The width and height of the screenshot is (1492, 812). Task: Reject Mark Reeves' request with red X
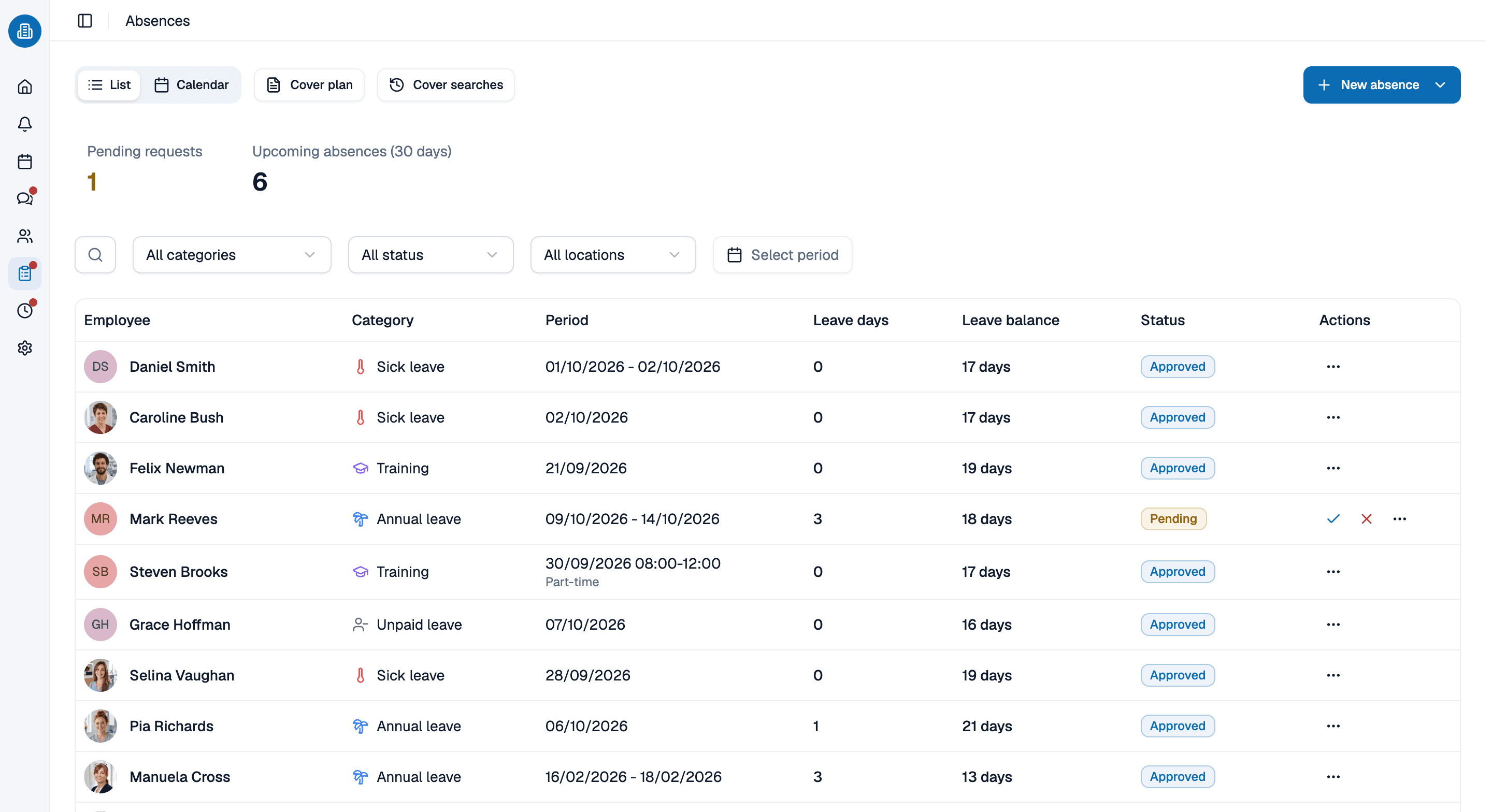[x=1366, y=519]
